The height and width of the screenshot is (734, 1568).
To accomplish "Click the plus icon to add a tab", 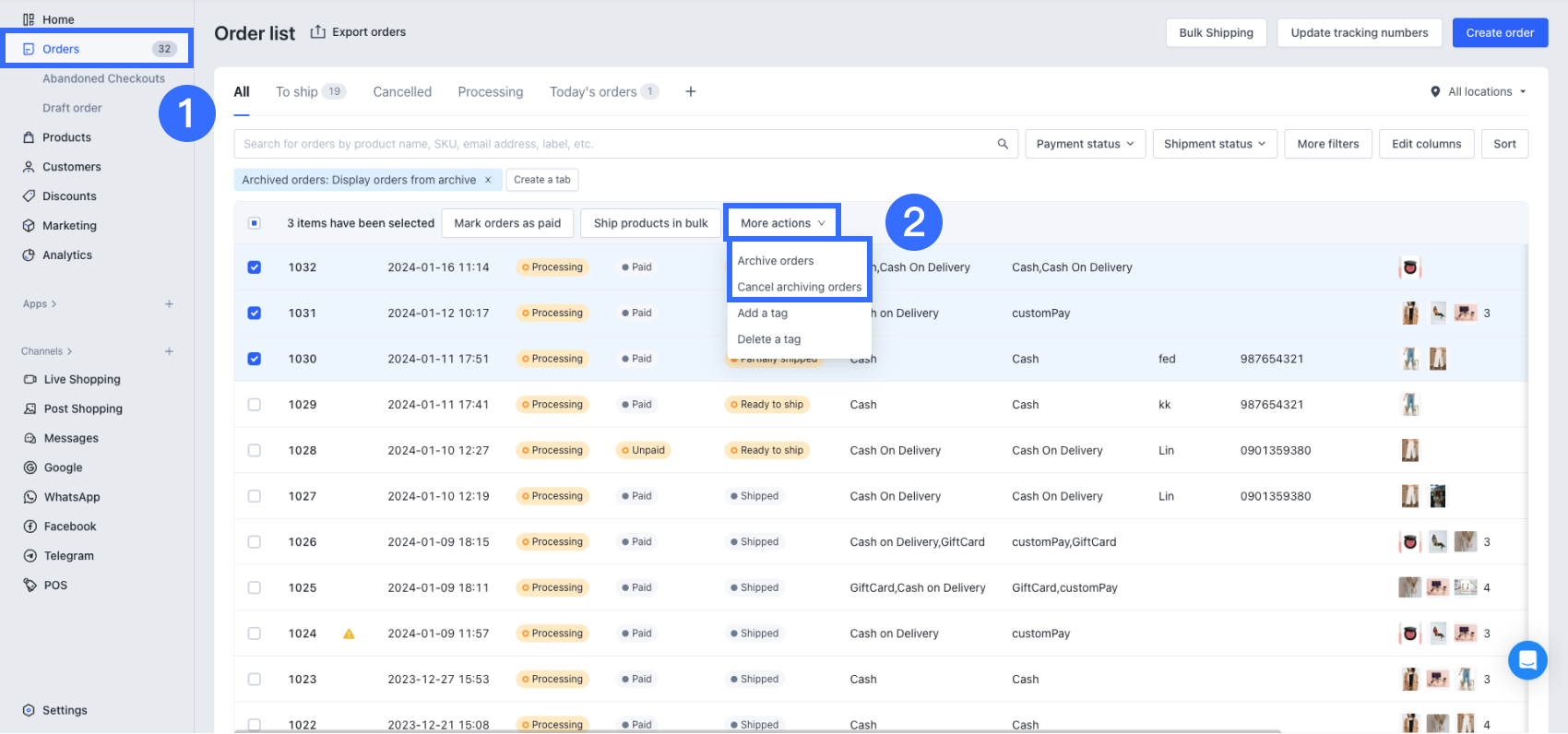I will (690, 91).
